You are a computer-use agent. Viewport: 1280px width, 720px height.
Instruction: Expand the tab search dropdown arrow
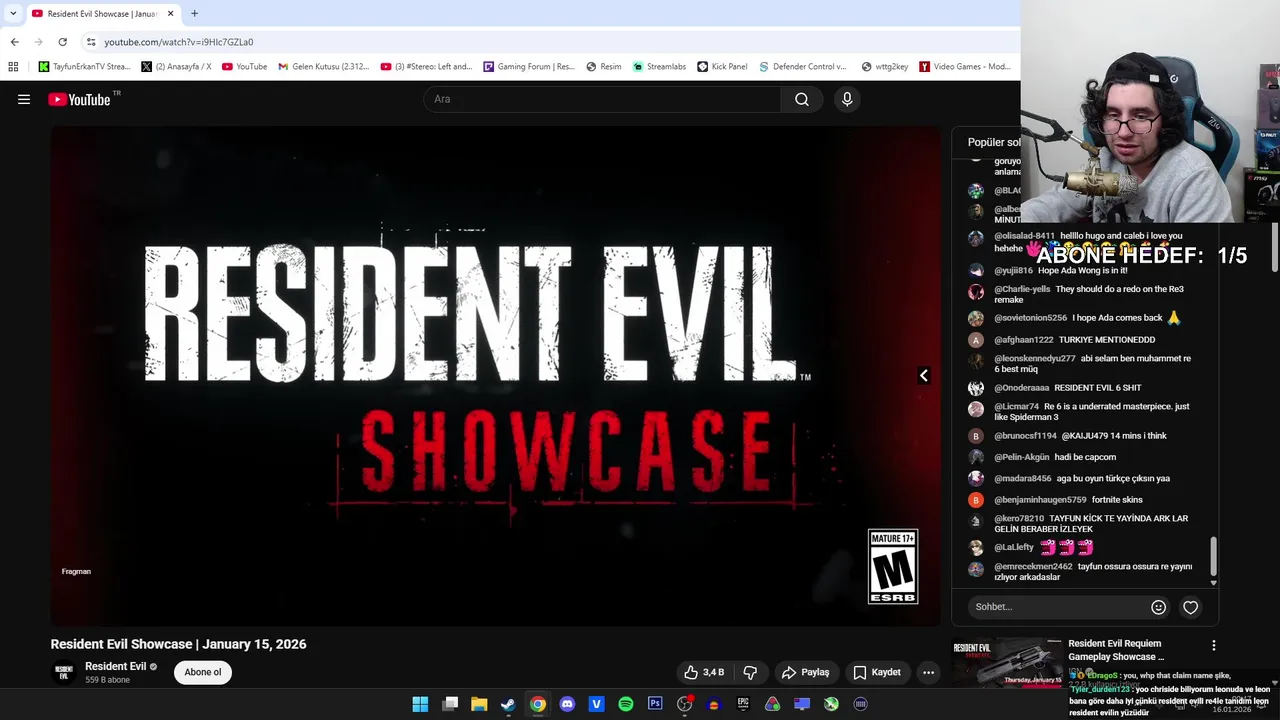click(x=12, y=13)
